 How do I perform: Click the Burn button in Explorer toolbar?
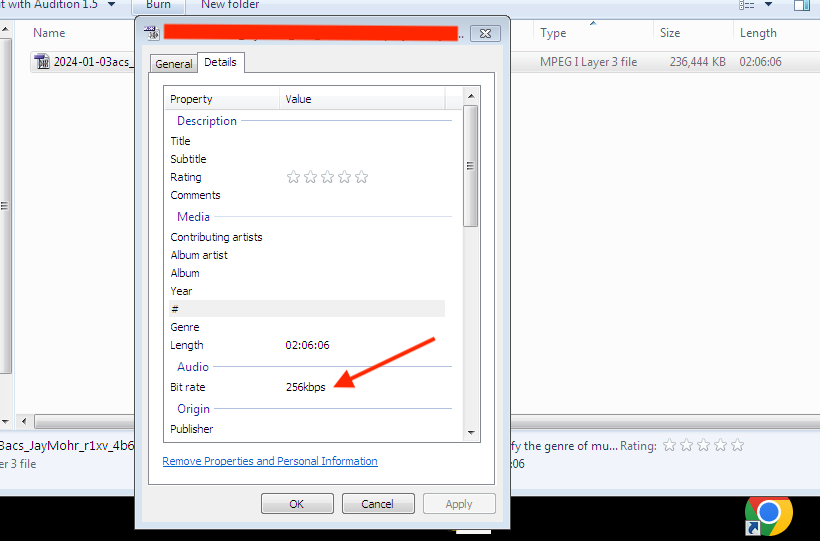coord(158,5)
